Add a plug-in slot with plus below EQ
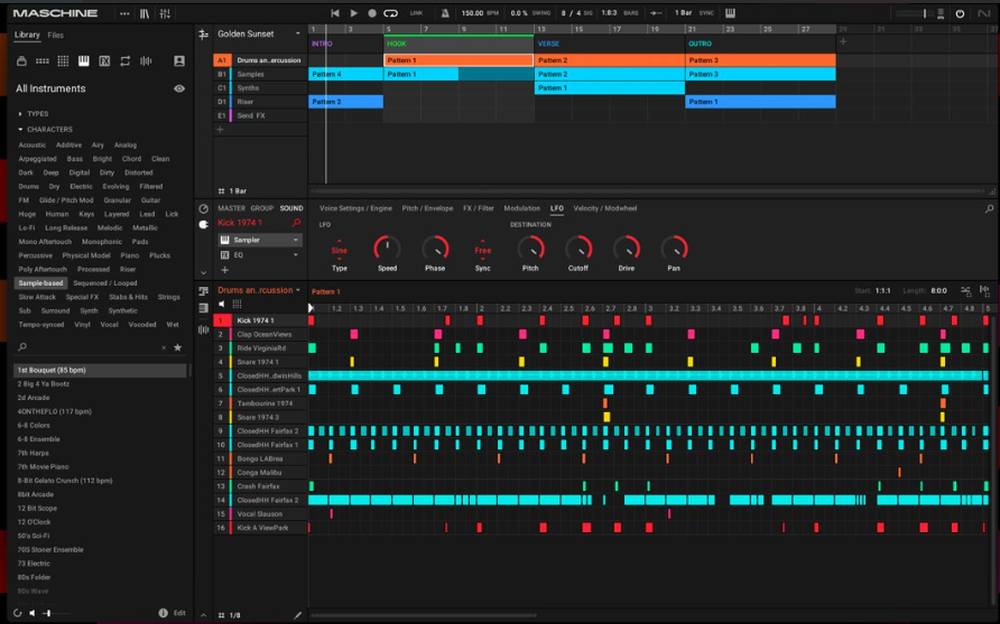 click(224, 270)
